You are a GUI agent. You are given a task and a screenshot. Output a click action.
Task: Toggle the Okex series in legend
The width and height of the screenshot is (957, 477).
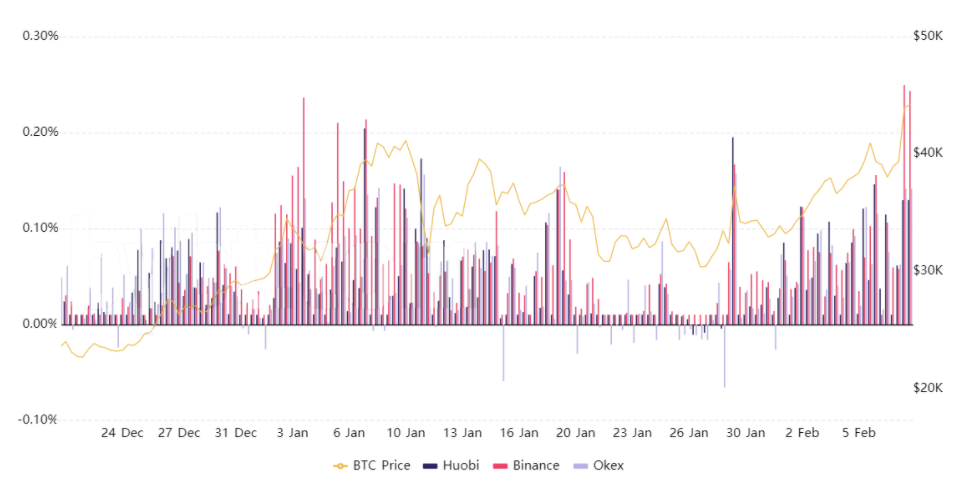(598, 465)
